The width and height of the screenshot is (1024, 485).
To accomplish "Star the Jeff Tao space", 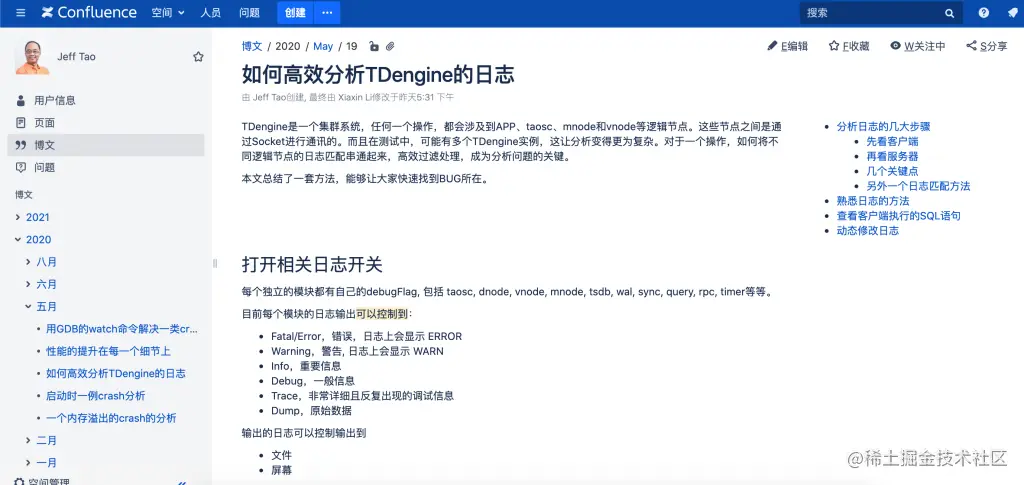I will 199,57.
